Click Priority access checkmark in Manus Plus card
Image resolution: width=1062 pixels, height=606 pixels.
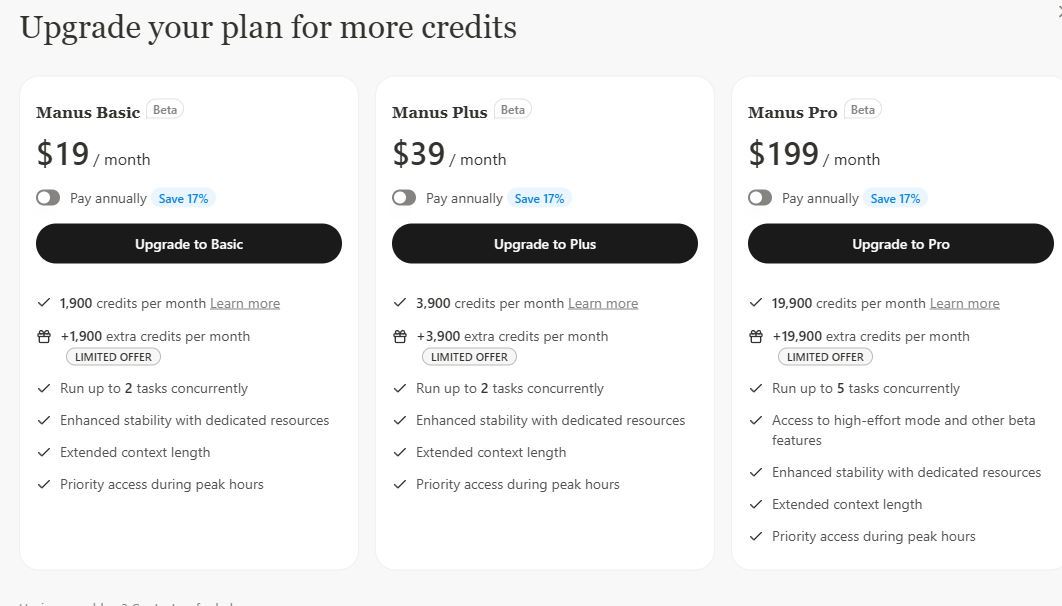400,484
